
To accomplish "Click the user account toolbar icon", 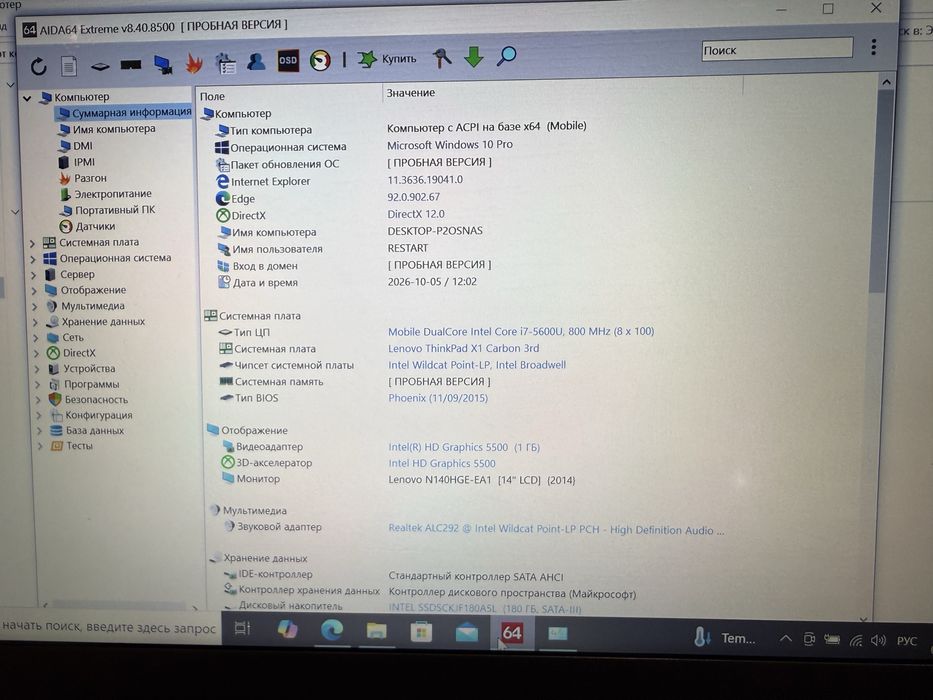I will click(256, 61).
